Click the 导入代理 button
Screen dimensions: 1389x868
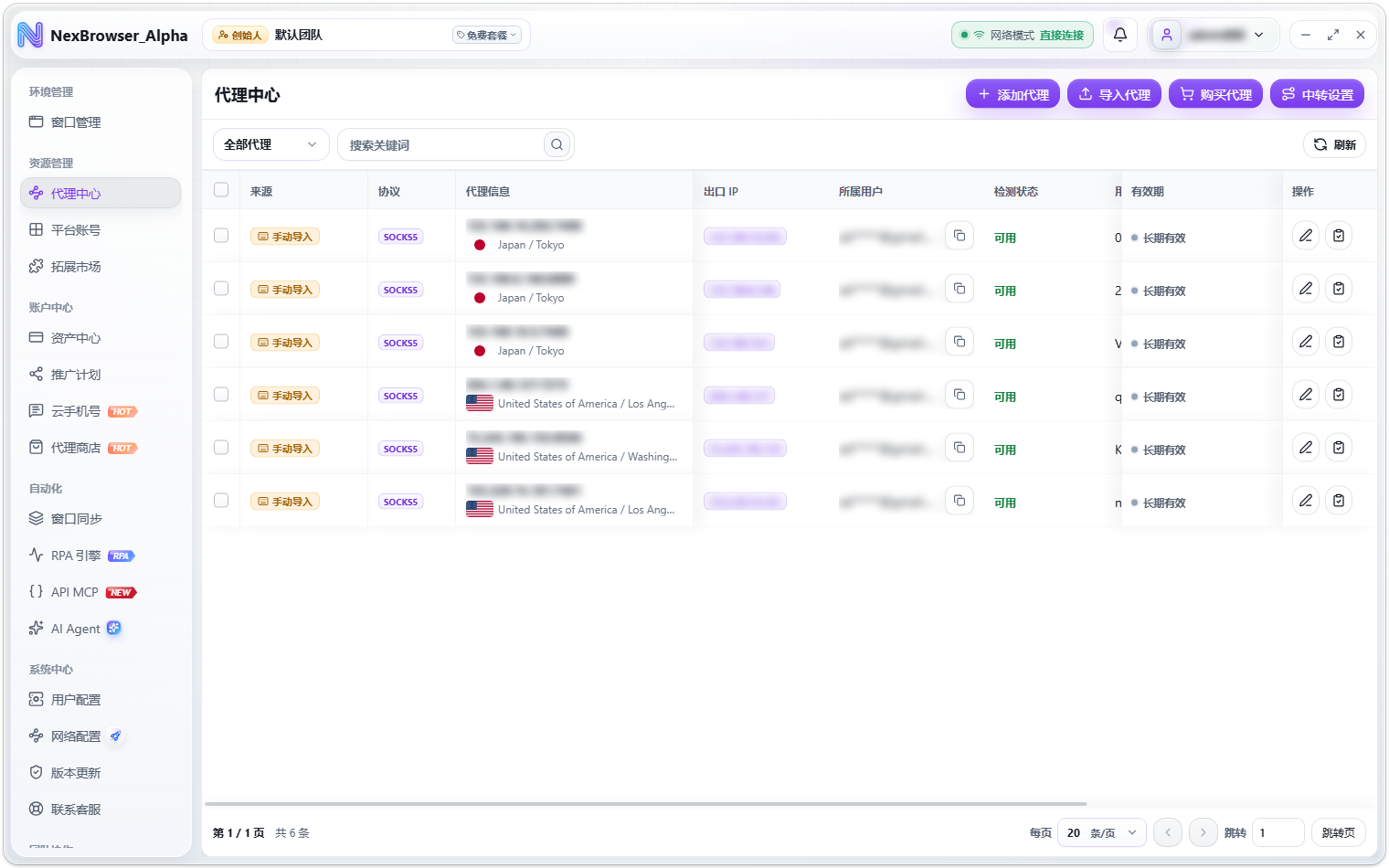coord(1115,94)
